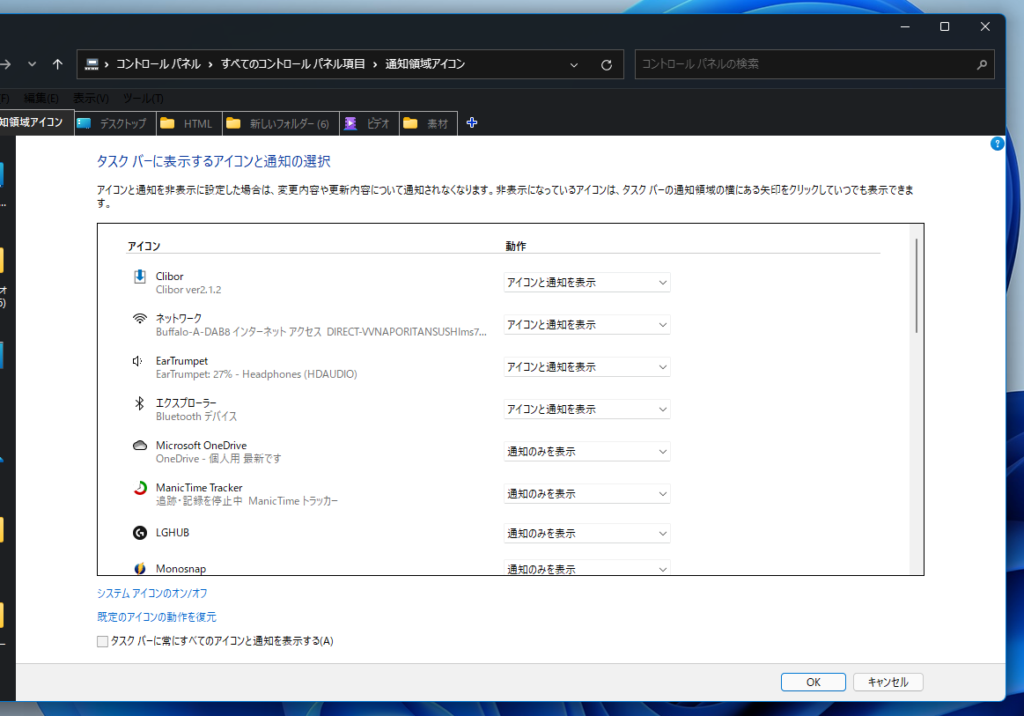Switch to the 新しいフォルダー (6) tab

pyautogui.click(x=281, y=123)
